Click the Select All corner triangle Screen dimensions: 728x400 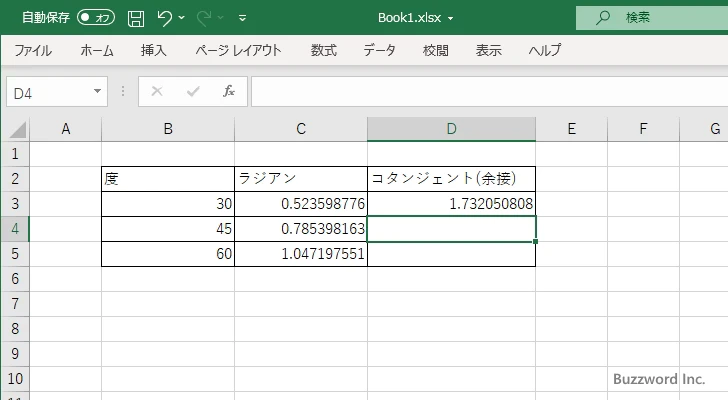pos(17,129)
